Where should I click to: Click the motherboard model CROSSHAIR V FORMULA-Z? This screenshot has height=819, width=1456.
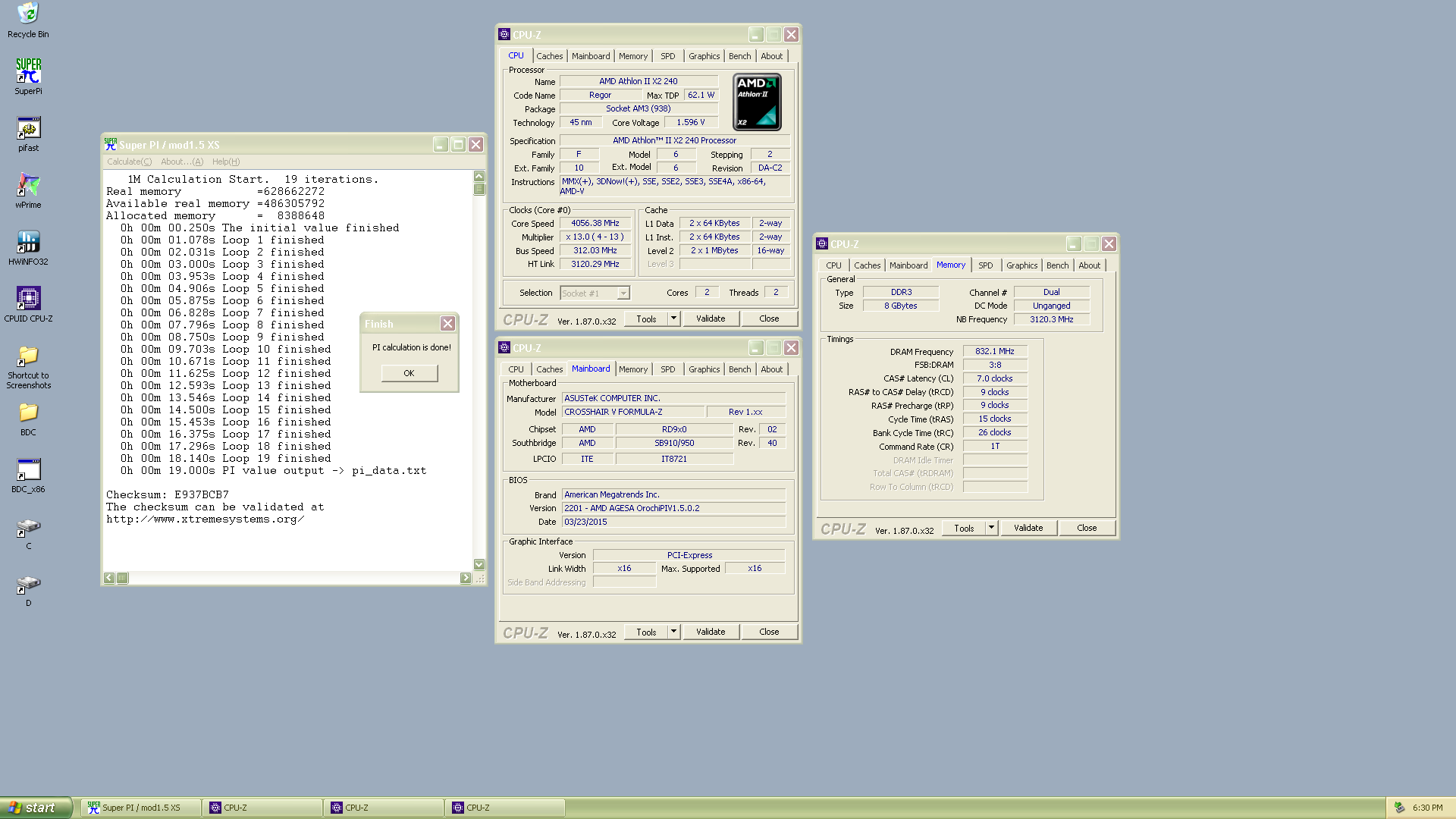632,412
